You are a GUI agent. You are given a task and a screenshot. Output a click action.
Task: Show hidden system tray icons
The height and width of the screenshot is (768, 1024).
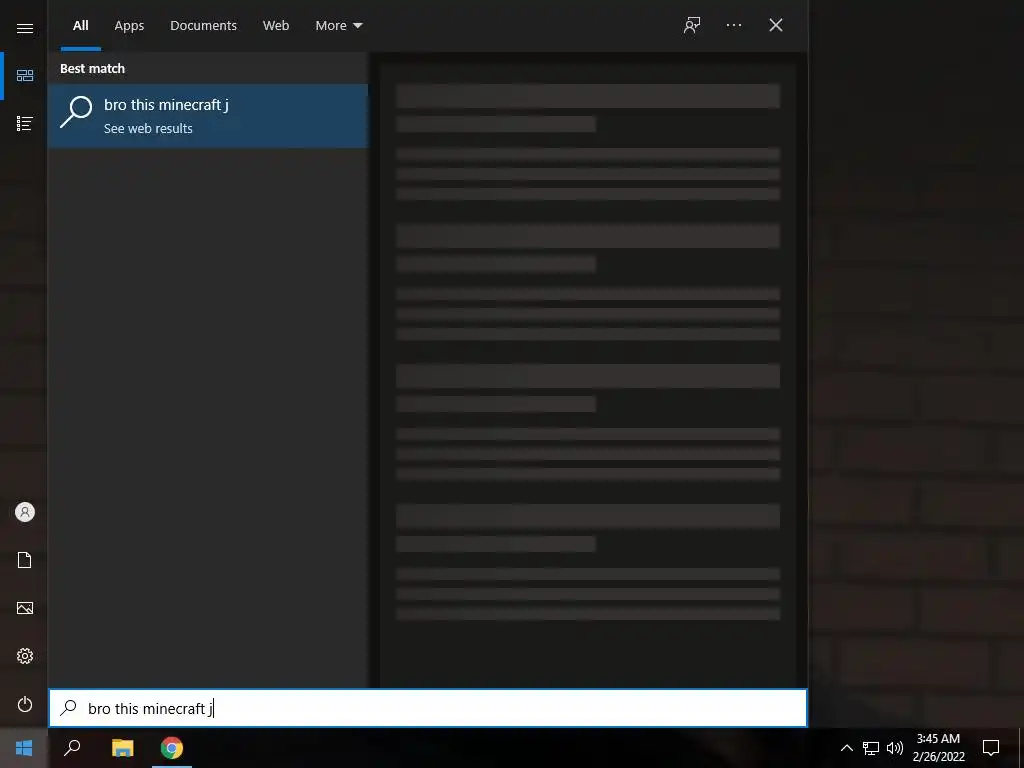coord(846,748)
